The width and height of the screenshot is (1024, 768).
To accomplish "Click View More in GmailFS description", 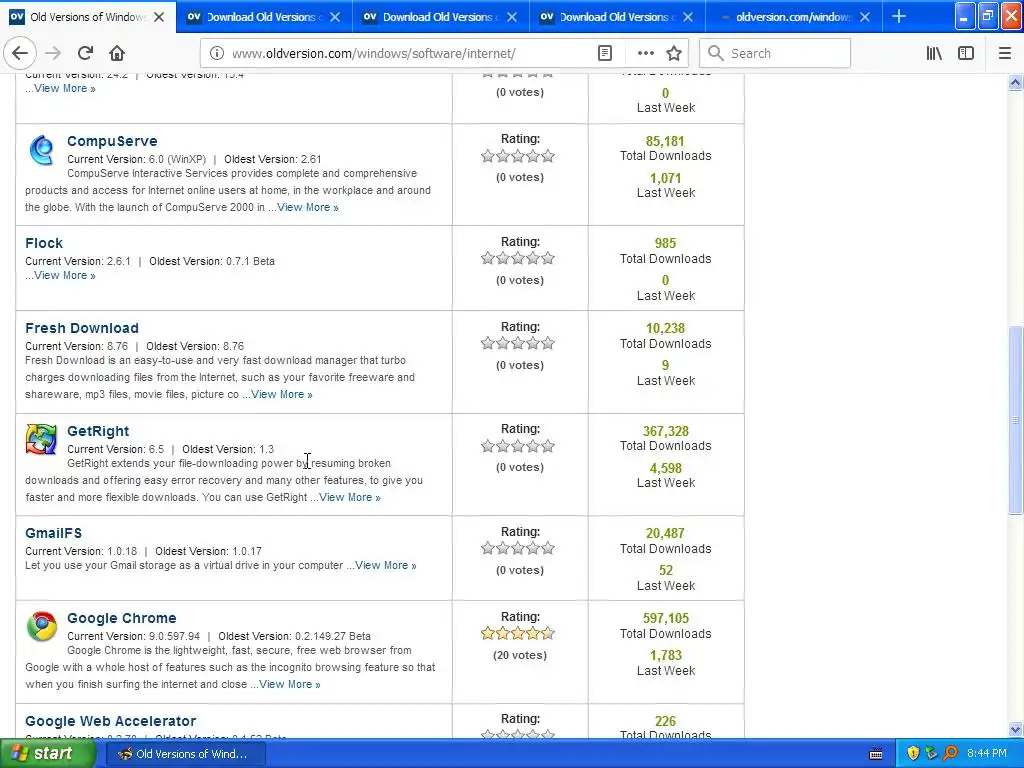I will click(x=385, y=566).
